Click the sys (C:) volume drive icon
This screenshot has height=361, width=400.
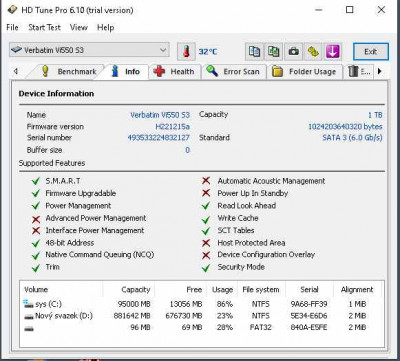tap(28, 304)
